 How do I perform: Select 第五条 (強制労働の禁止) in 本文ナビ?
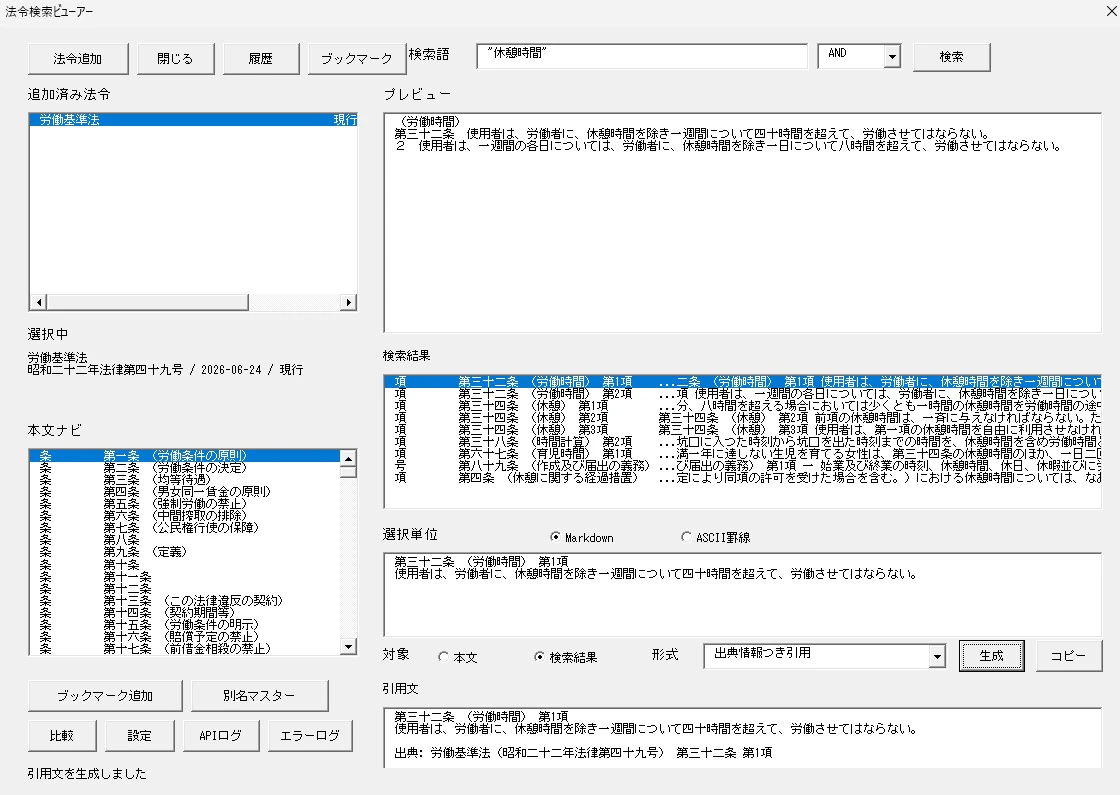coord(184,504)
